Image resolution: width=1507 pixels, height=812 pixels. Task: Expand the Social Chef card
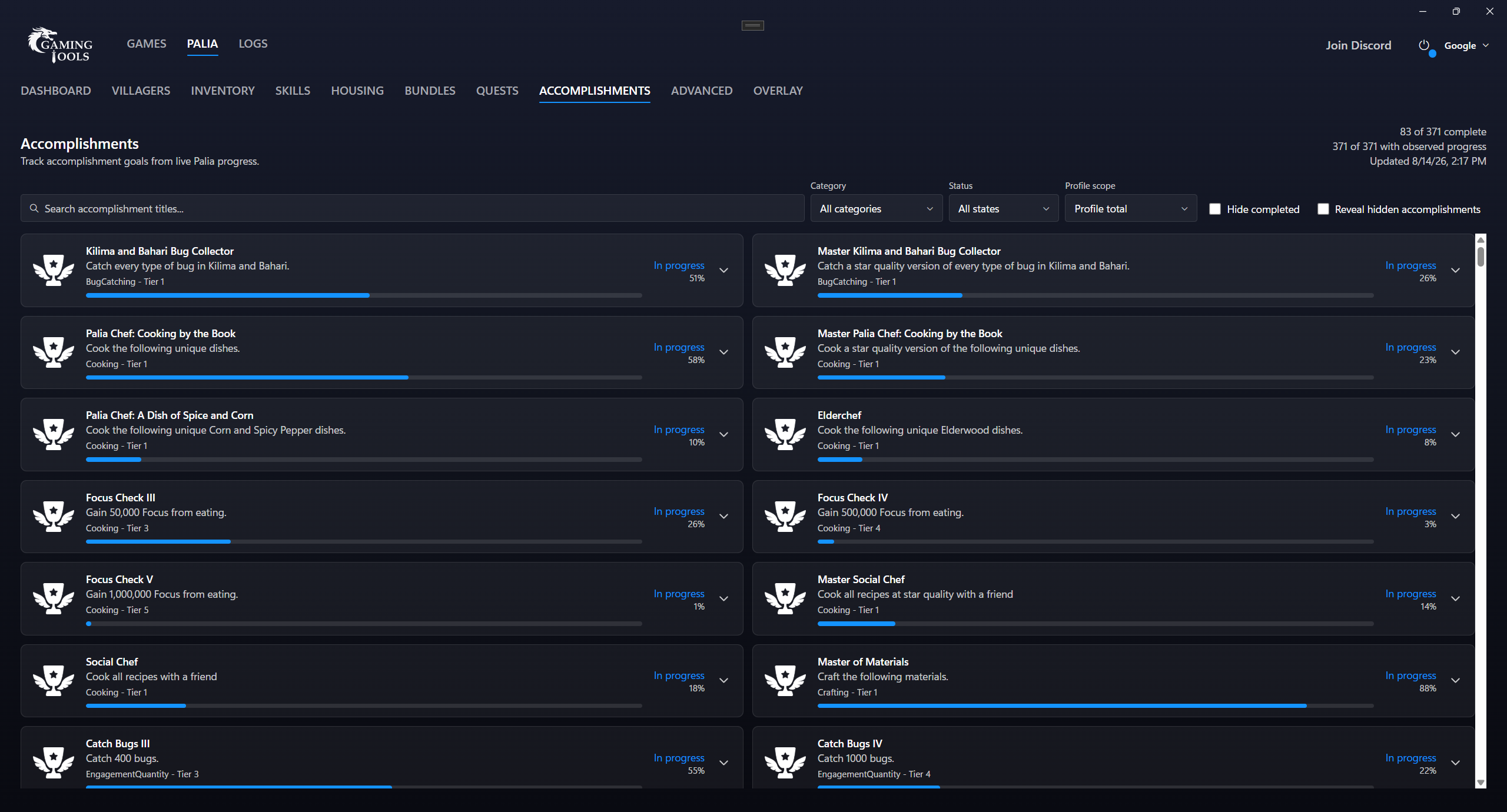[724, 680]
